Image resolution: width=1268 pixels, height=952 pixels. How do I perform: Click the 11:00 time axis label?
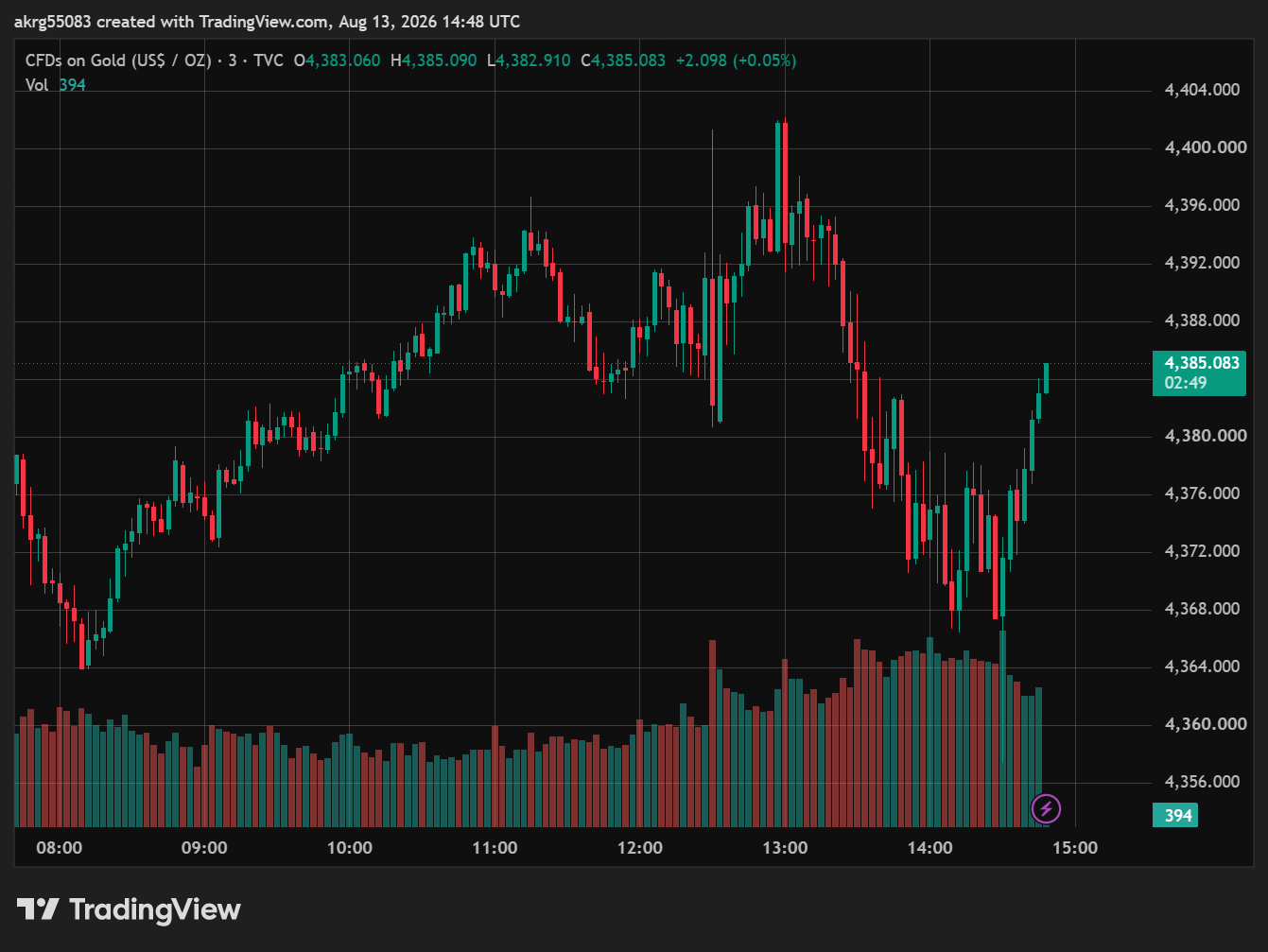tap(495, 848)
